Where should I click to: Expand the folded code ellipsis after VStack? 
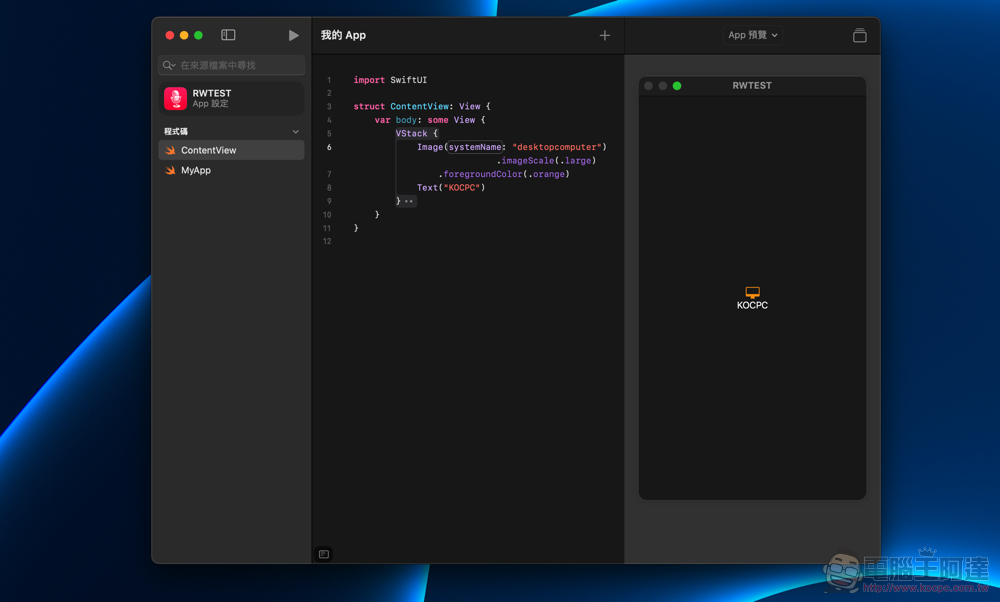409,201
